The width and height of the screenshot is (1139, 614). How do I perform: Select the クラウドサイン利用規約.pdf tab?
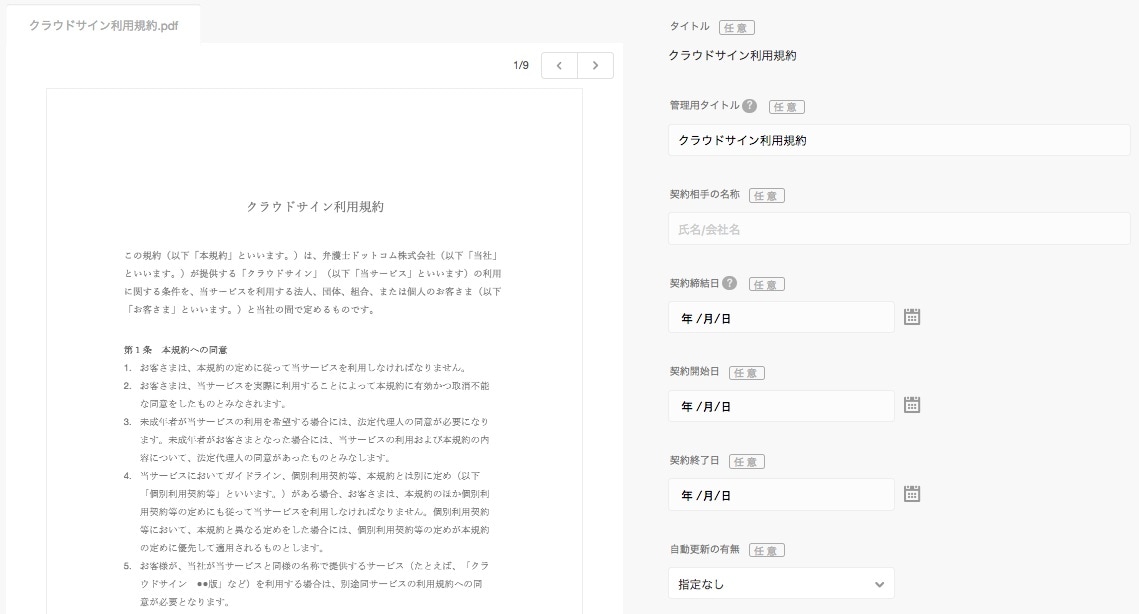click(103, 25)
